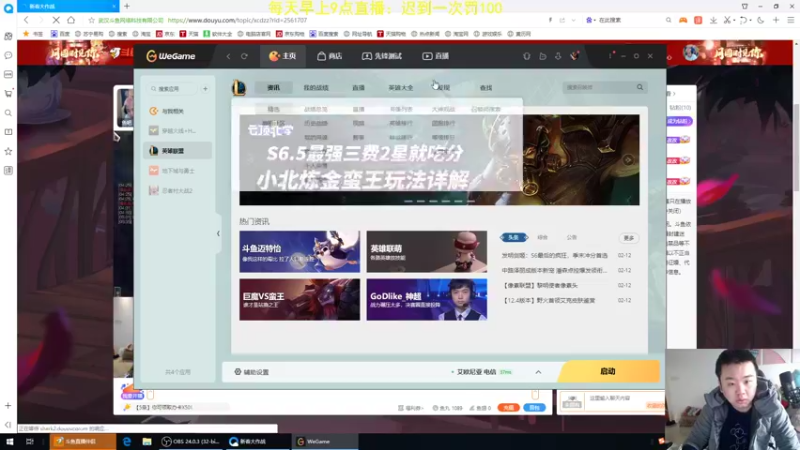Click the League of Legends L icon
800x450 pixels.
pyautogui.click(x=239, y=88)
